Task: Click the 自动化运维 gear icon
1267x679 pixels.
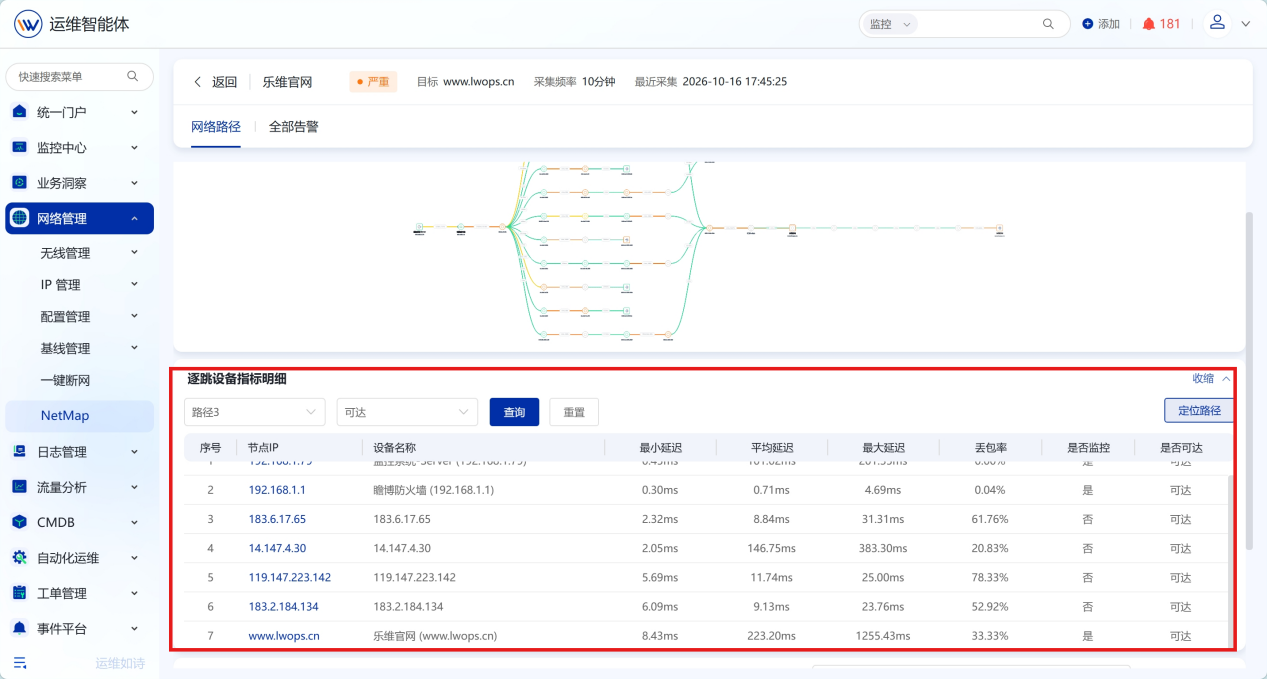Action: tap(19, 558)
